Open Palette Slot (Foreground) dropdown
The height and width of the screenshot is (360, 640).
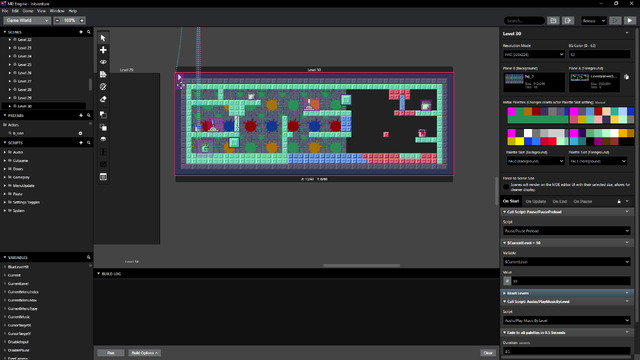click(x=598, y=161)
